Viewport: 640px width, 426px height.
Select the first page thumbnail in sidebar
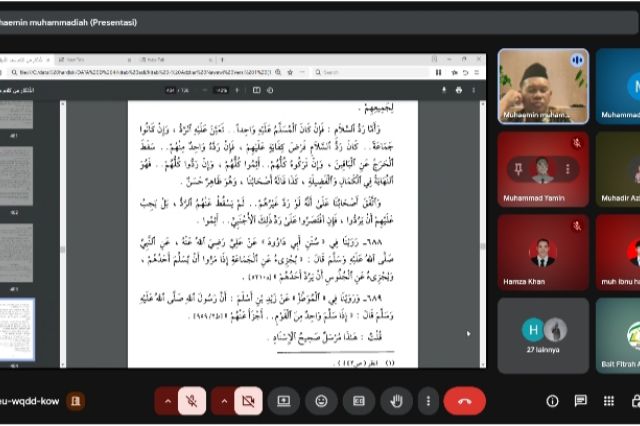tap(16, 115)
